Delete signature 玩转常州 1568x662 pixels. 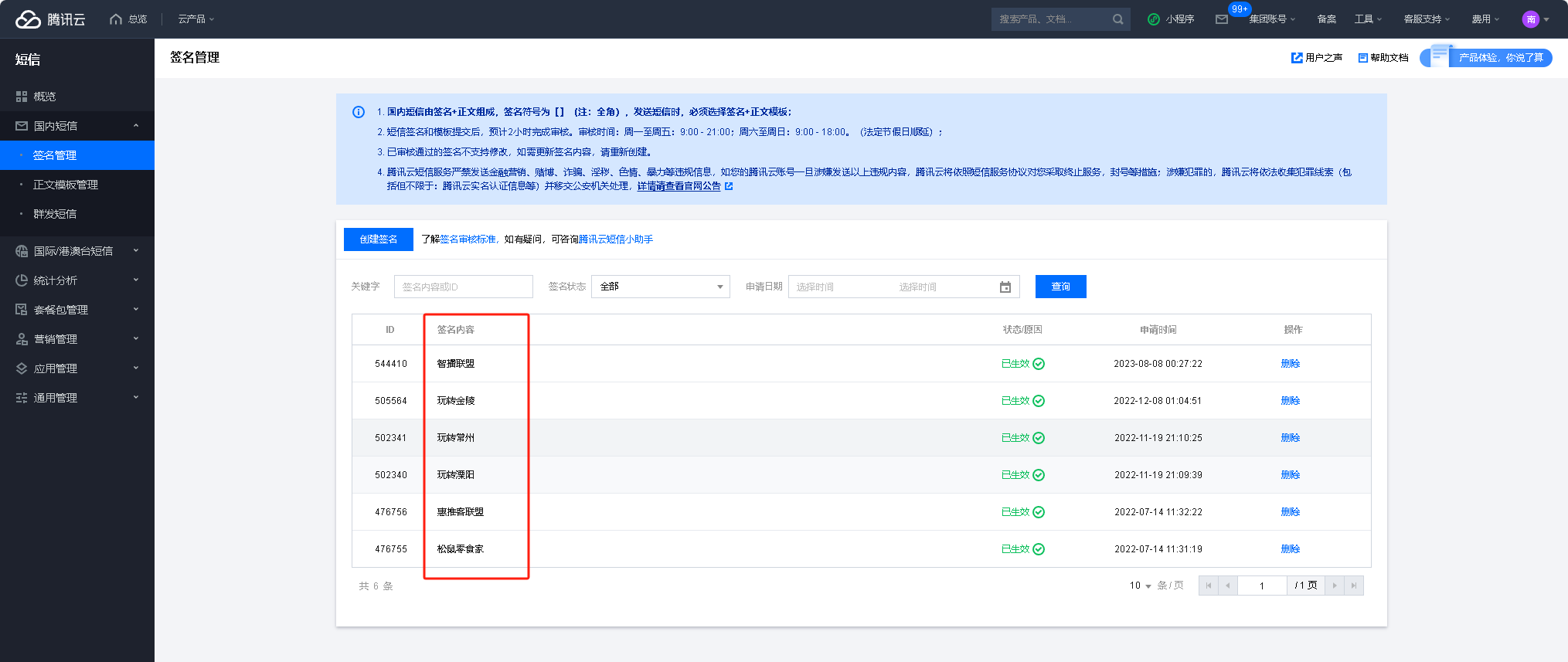pos(1291,438)
